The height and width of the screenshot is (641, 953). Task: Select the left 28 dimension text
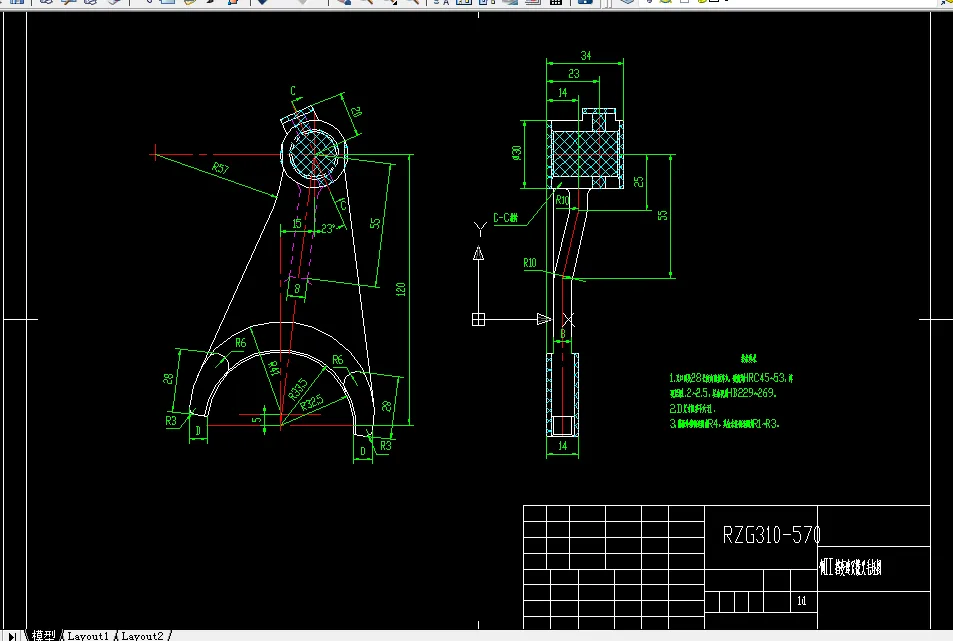tap(168, 379)
